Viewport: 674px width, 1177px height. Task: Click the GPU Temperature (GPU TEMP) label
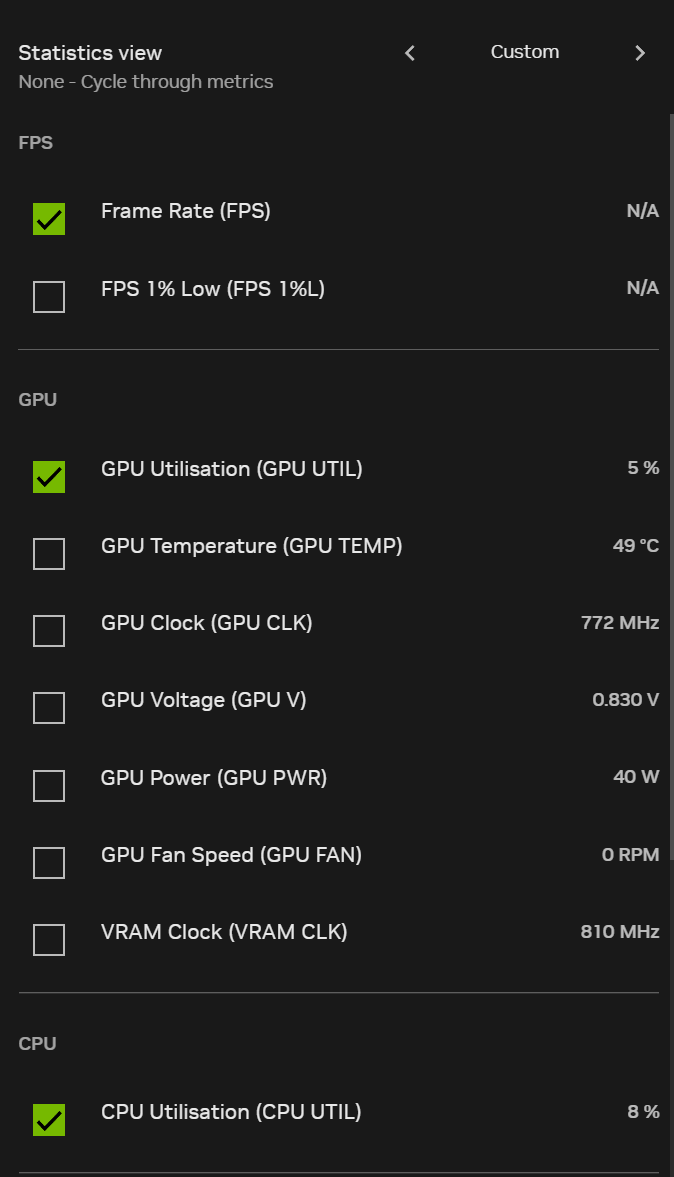click(x=251, y=546)
